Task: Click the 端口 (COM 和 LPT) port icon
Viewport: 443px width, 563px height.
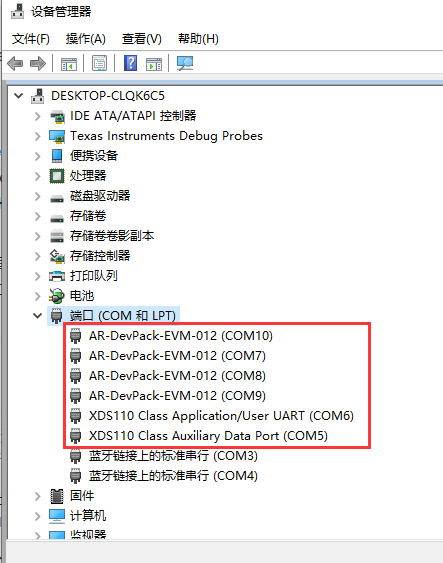Action: click(x=56, y=316)
